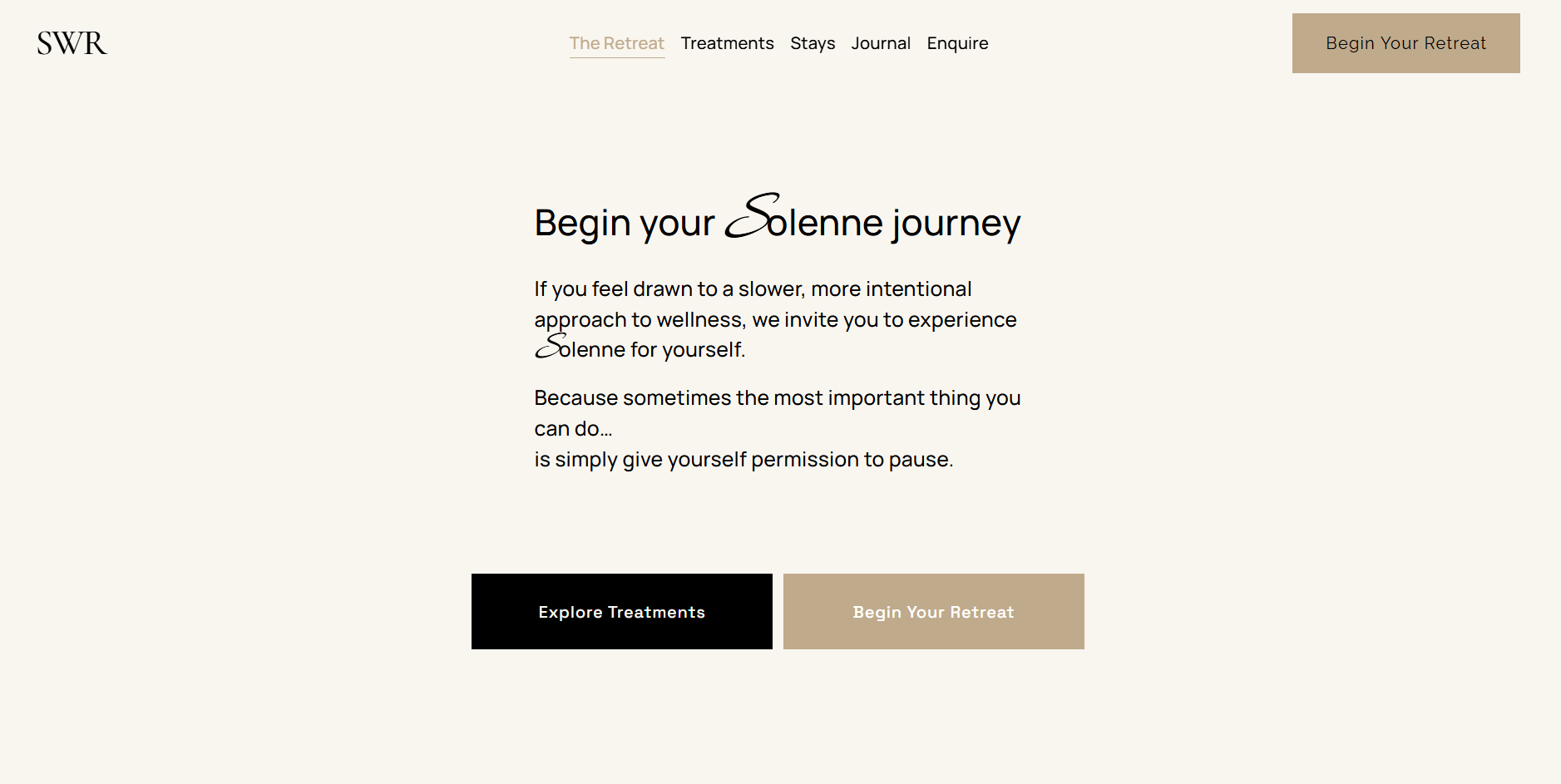This screenshot has width=1561, height=784.
Task: Click the small script S in the paragraph
Action: coord(551,346)
